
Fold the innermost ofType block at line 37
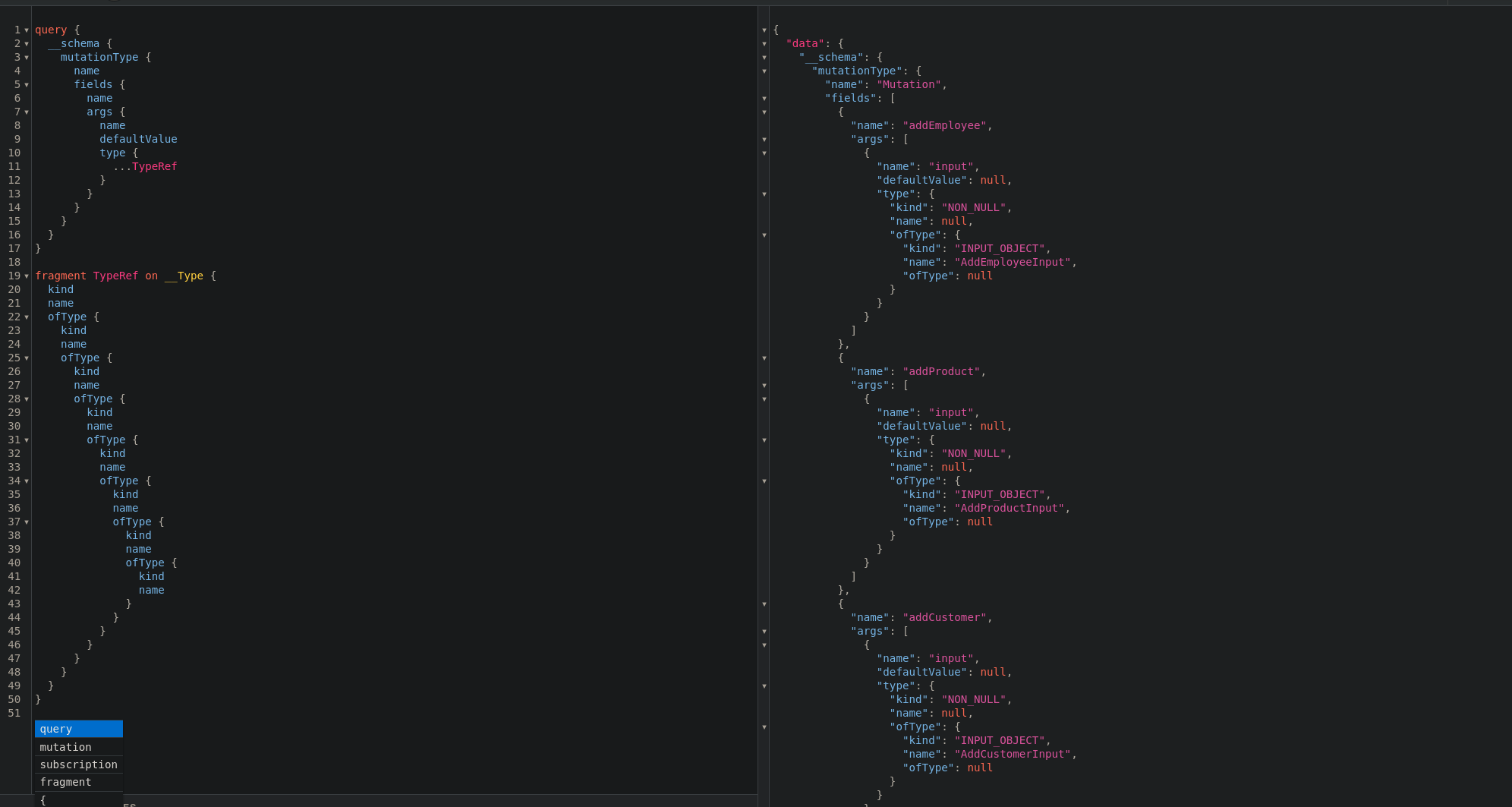tap(27, 522)
